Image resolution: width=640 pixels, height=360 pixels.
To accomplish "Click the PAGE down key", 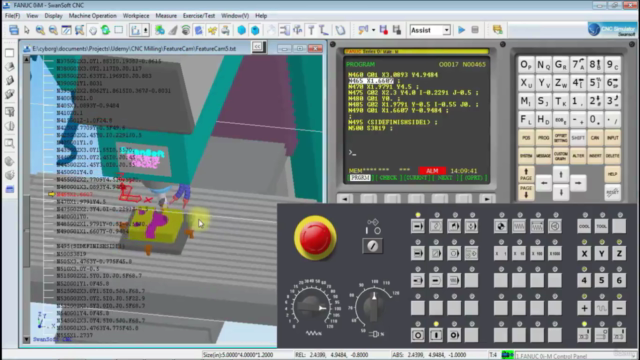I will 526,192.
